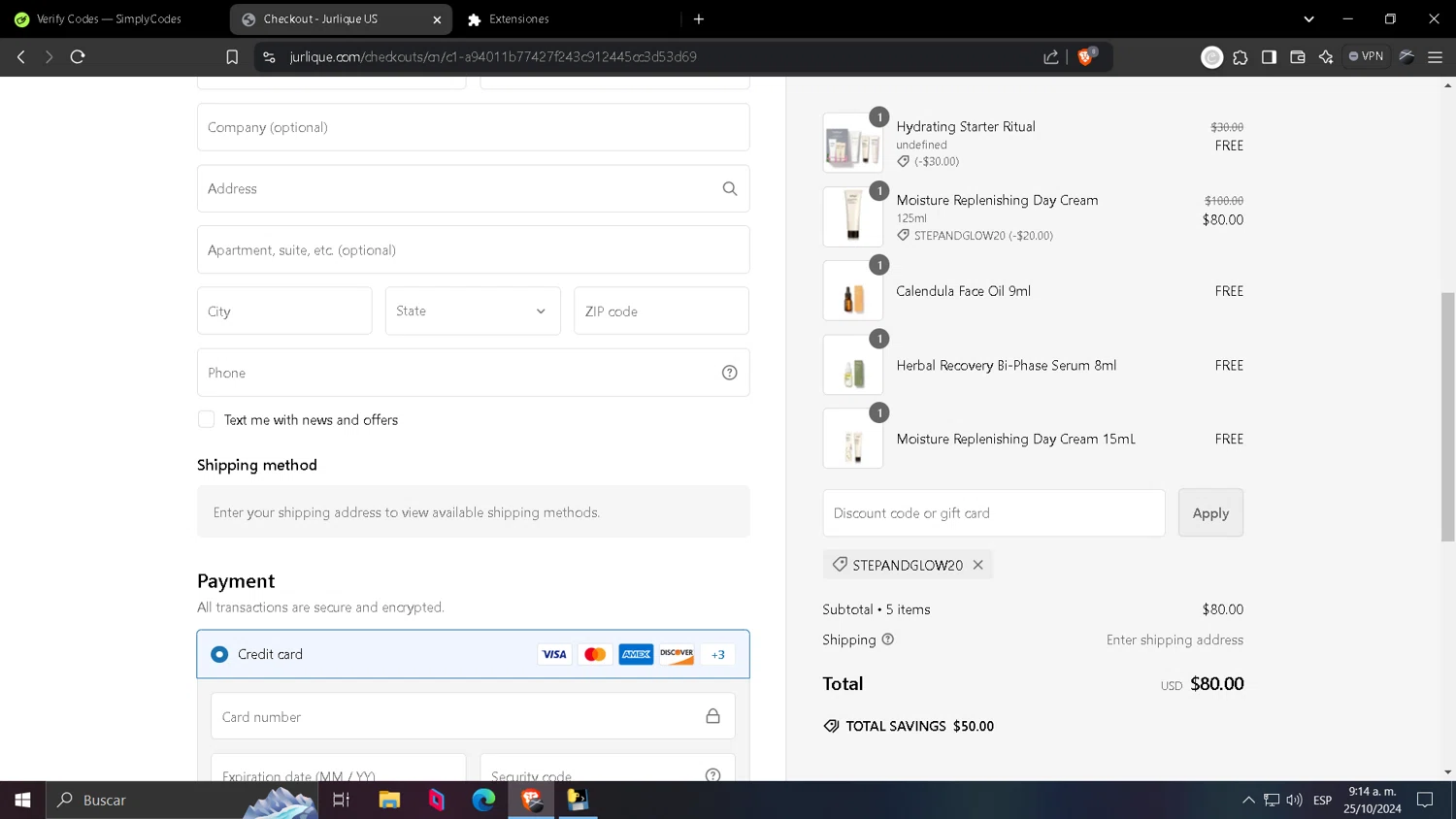Open the Brave Wallet icon
This screenshot has height=819, width=1456.
(x=1298, y=57)
